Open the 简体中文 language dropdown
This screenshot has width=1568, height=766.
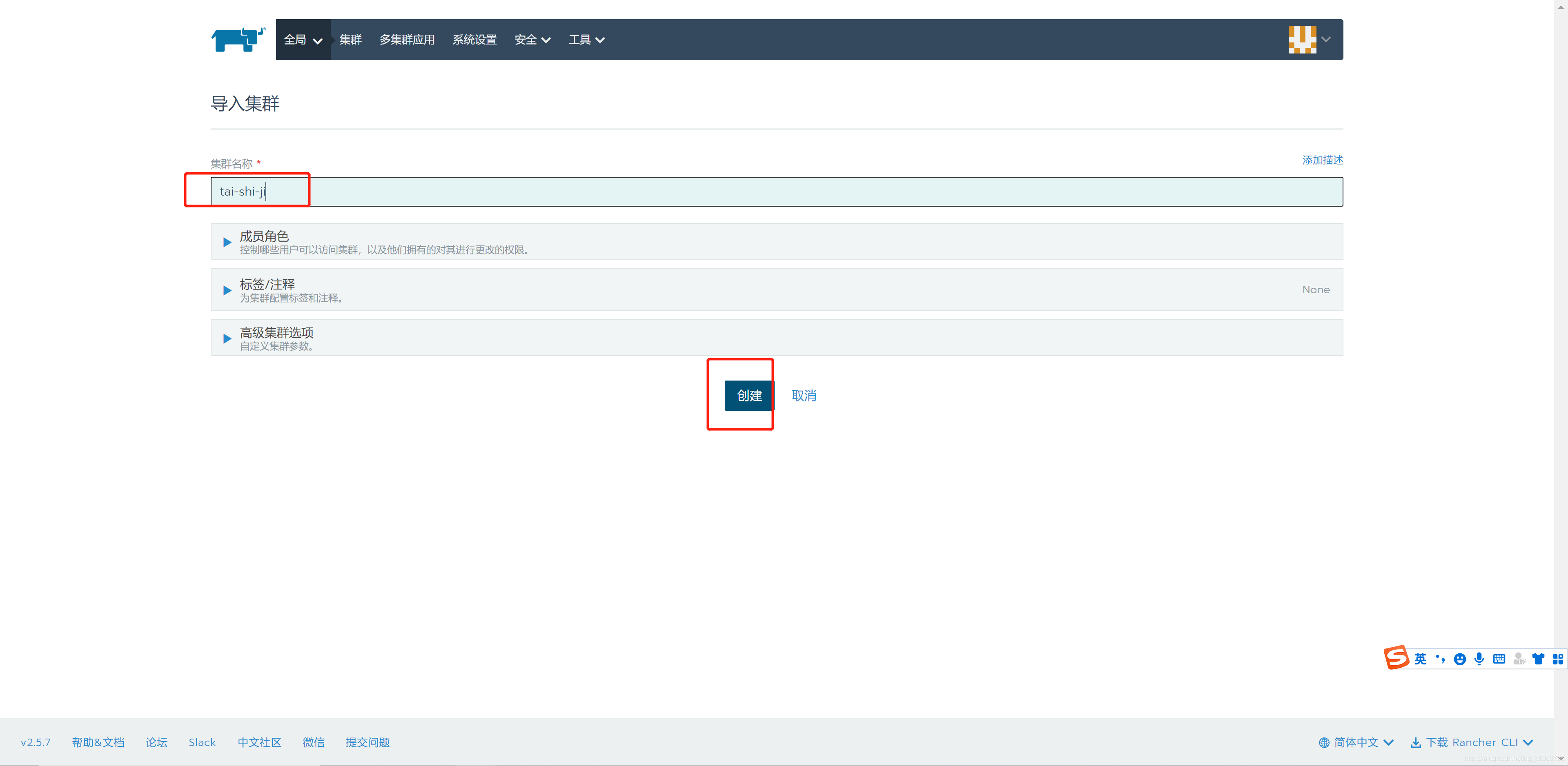tap(1356, 742)
